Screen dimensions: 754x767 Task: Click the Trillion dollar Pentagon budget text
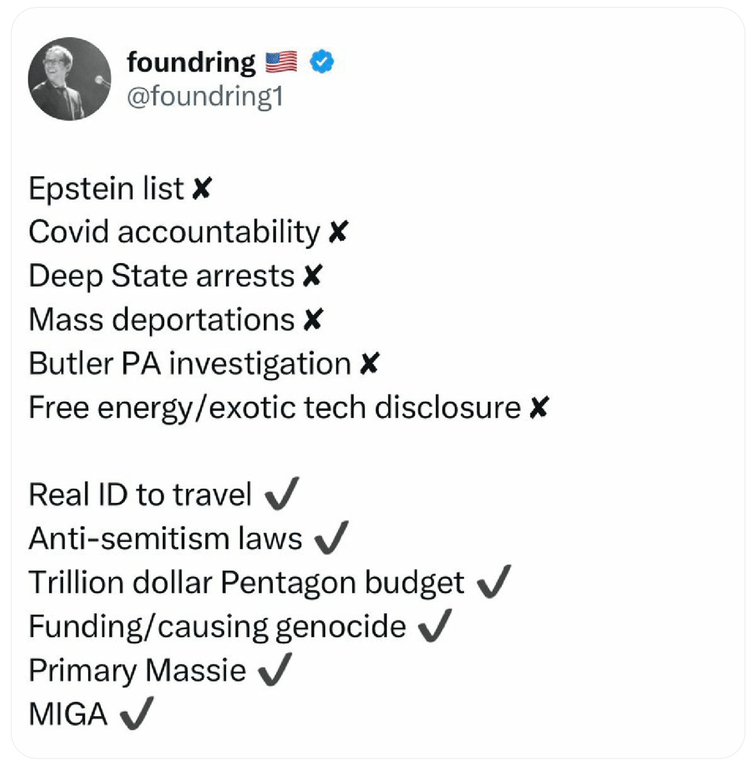click(x=247, y=583)
